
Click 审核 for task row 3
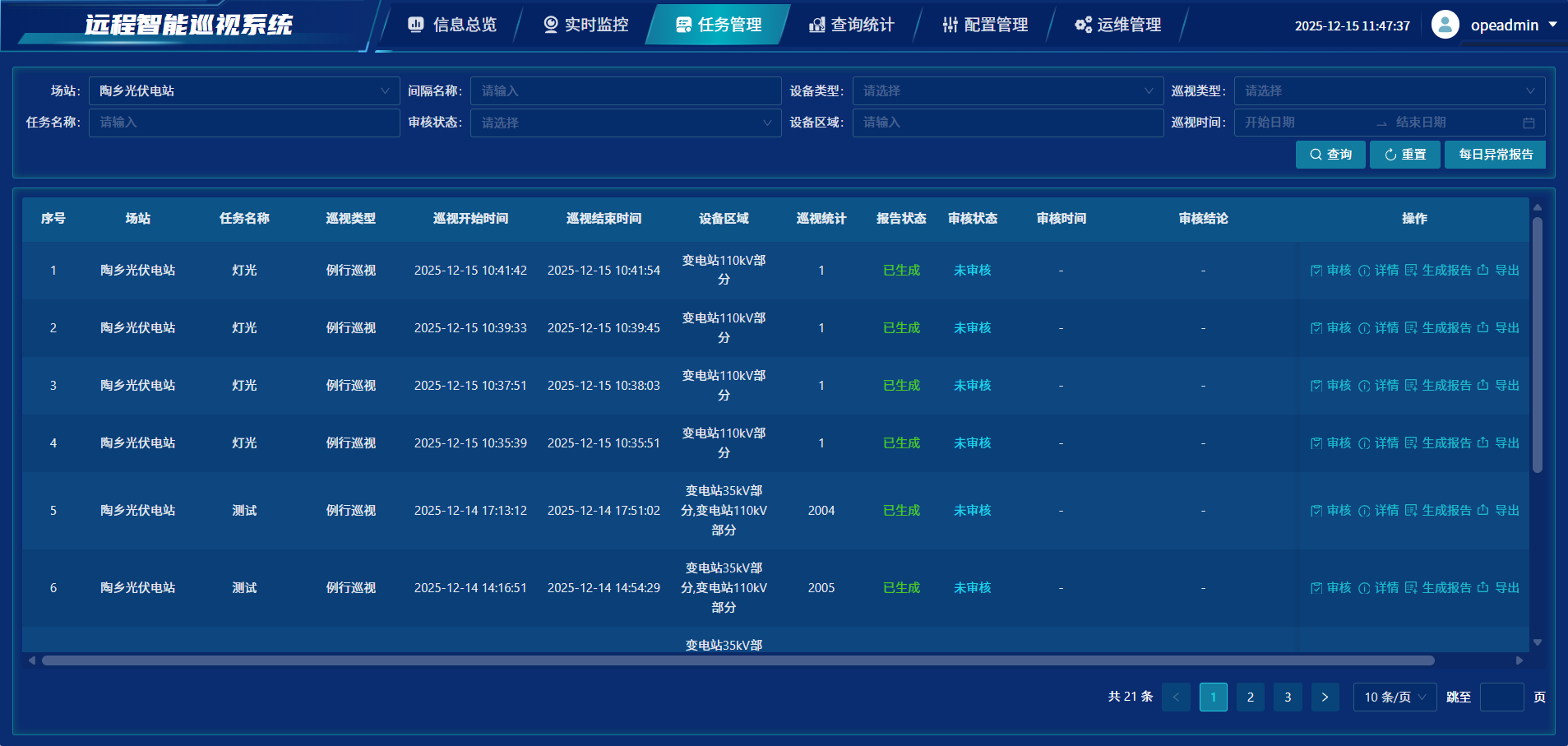click(x=1330, y=386)
